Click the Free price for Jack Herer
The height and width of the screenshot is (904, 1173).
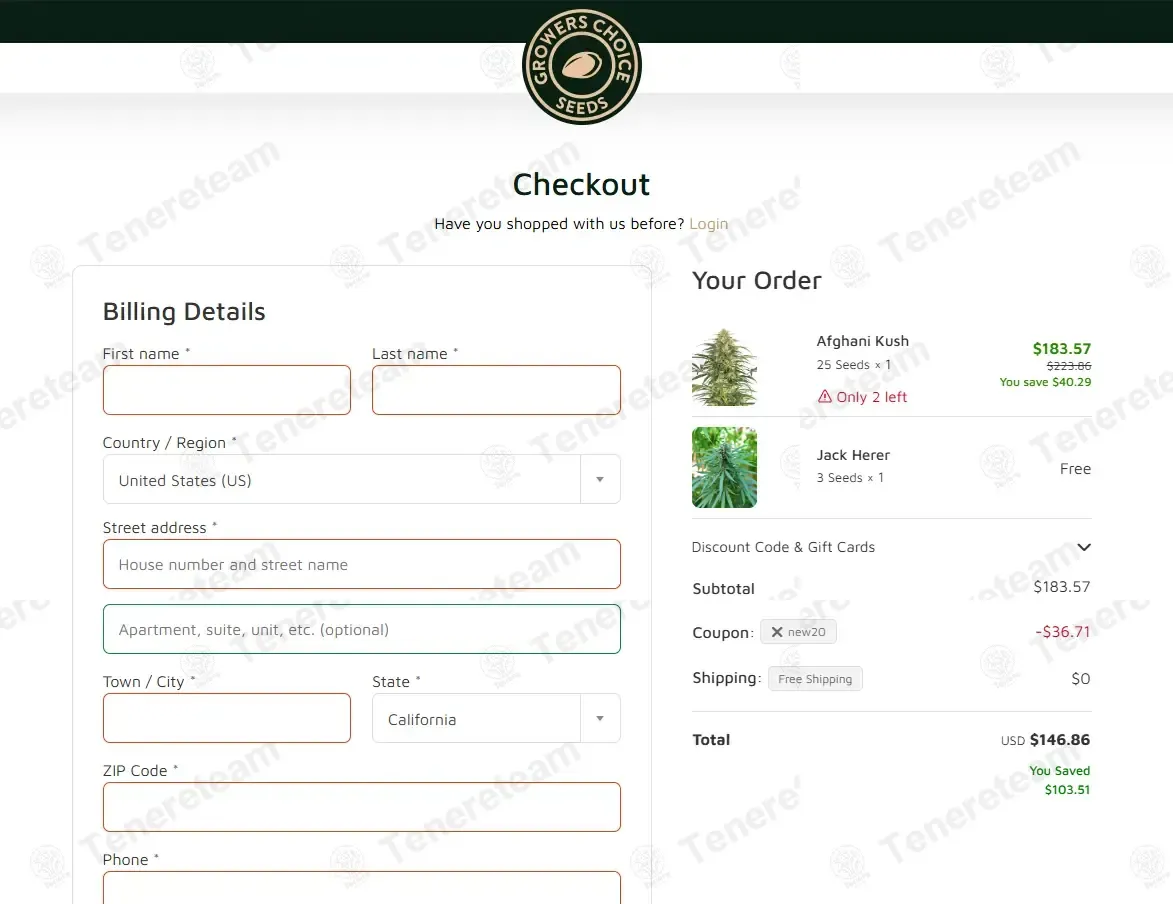[x=1075, y=468]
